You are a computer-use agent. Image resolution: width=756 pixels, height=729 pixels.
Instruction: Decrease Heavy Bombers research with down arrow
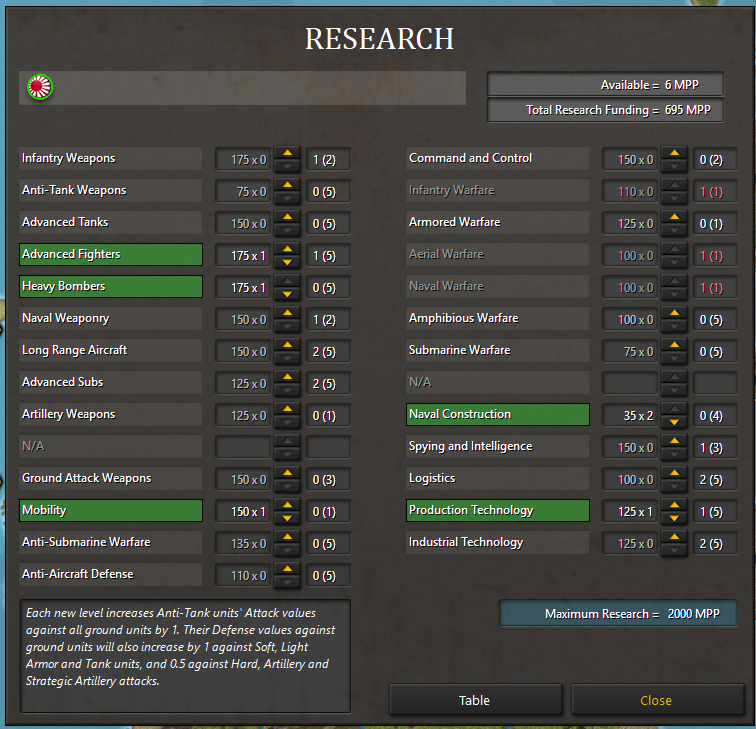287,294
